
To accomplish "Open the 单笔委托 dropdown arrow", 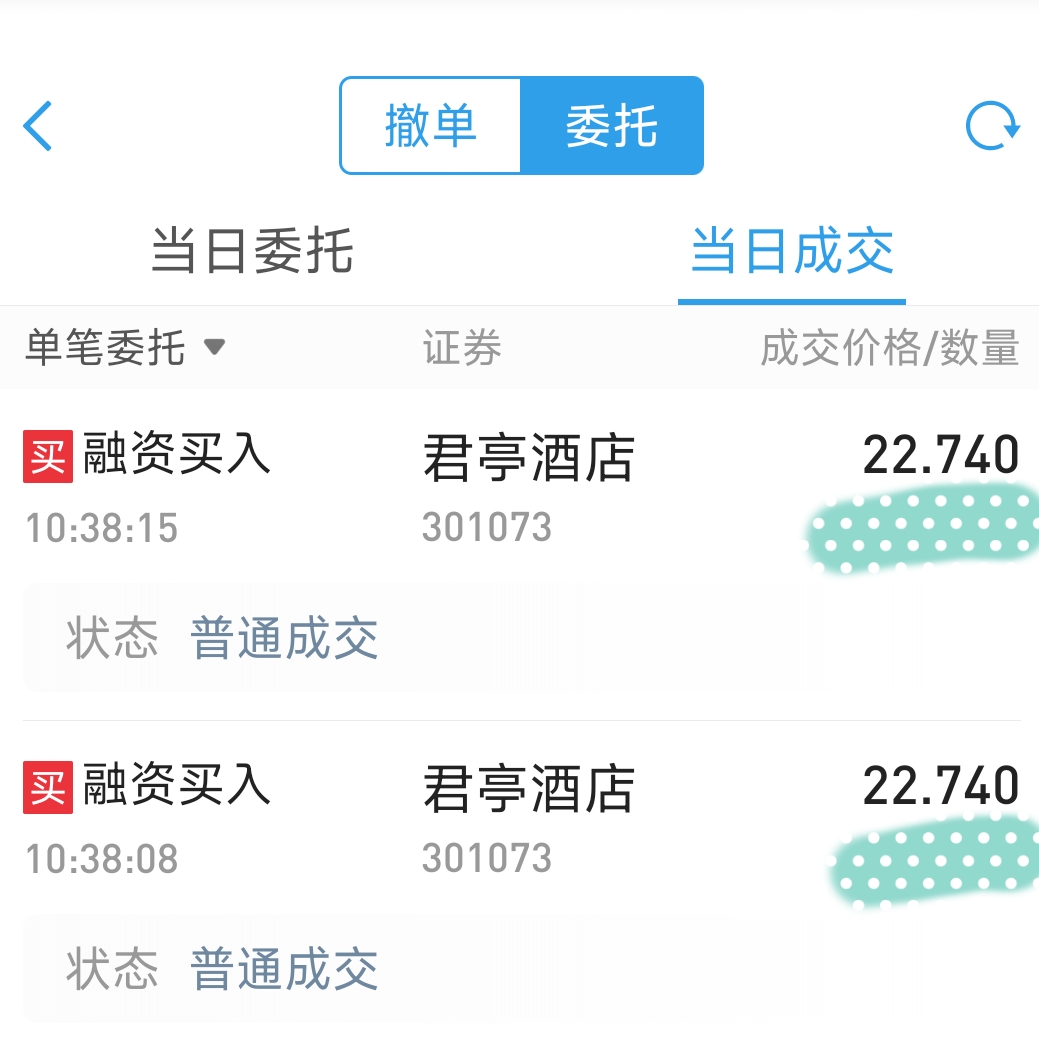I will [x=214, y=346].
